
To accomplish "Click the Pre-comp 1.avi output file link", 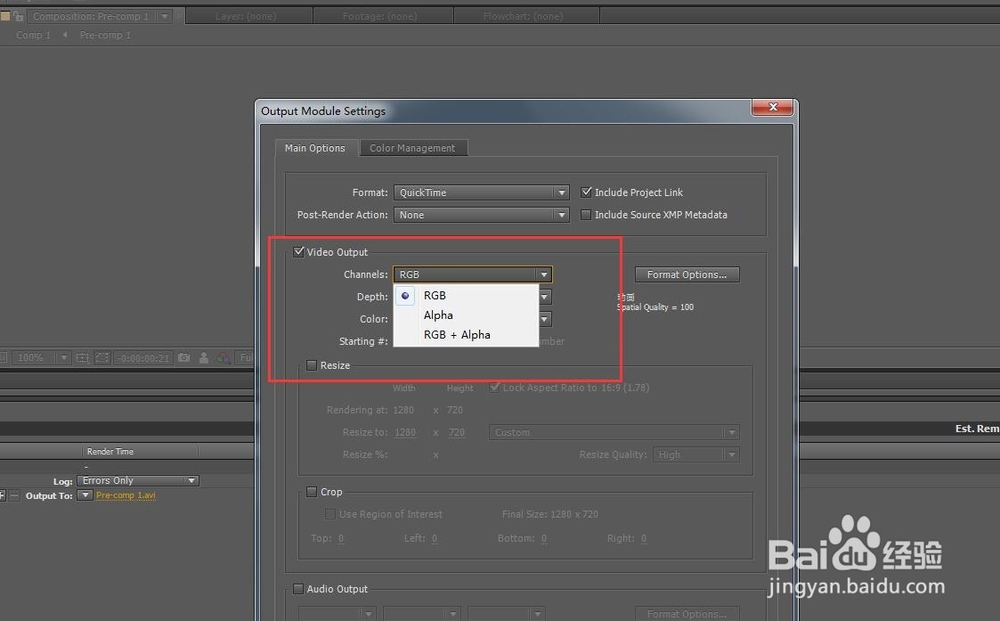I will [126, 495].
